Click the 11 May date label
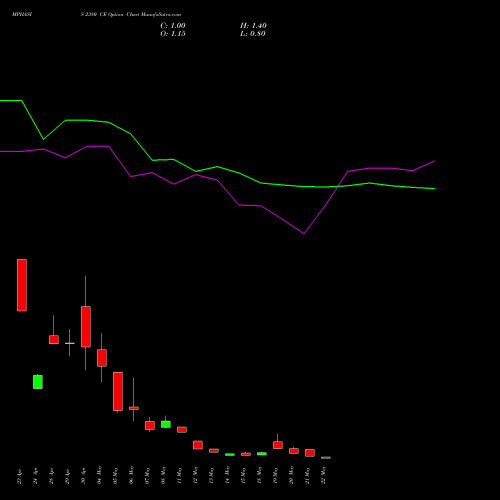The width and height of the screenshot is (500, 500). [179, 476]
